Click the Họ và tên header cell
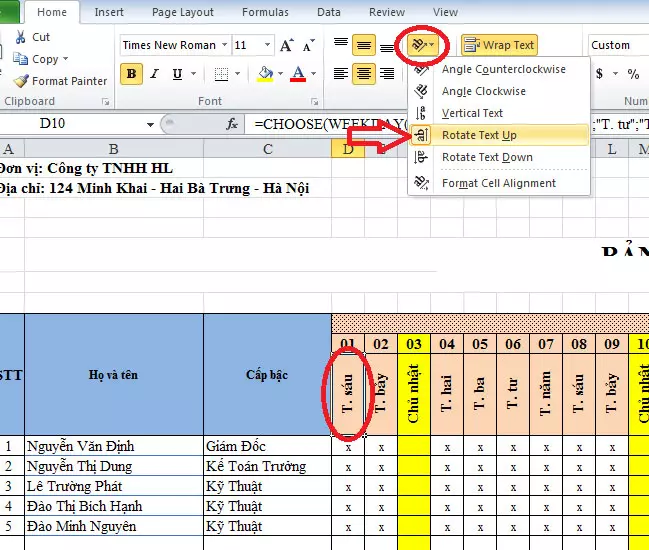The height and width of the screenshot is (550, 649). [x=114, y=375]
